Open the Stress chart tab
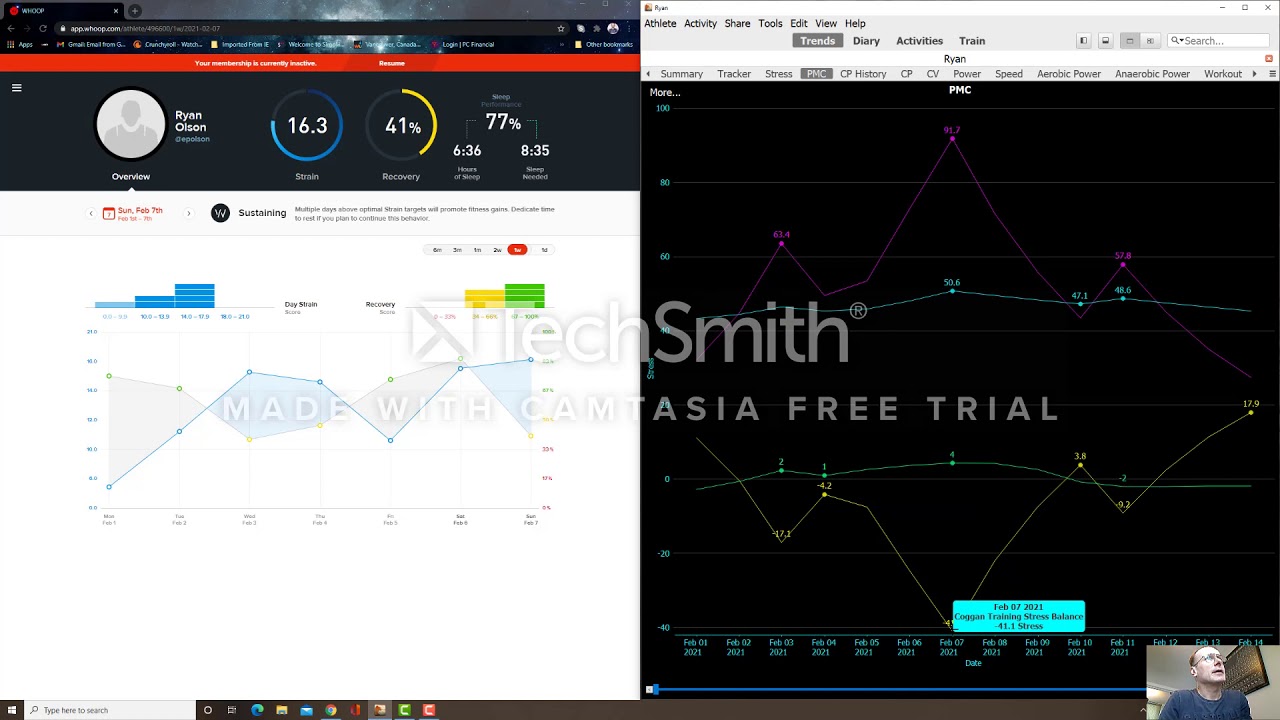The width and height of the screenshot is (1280, 720). click(778, 74)
